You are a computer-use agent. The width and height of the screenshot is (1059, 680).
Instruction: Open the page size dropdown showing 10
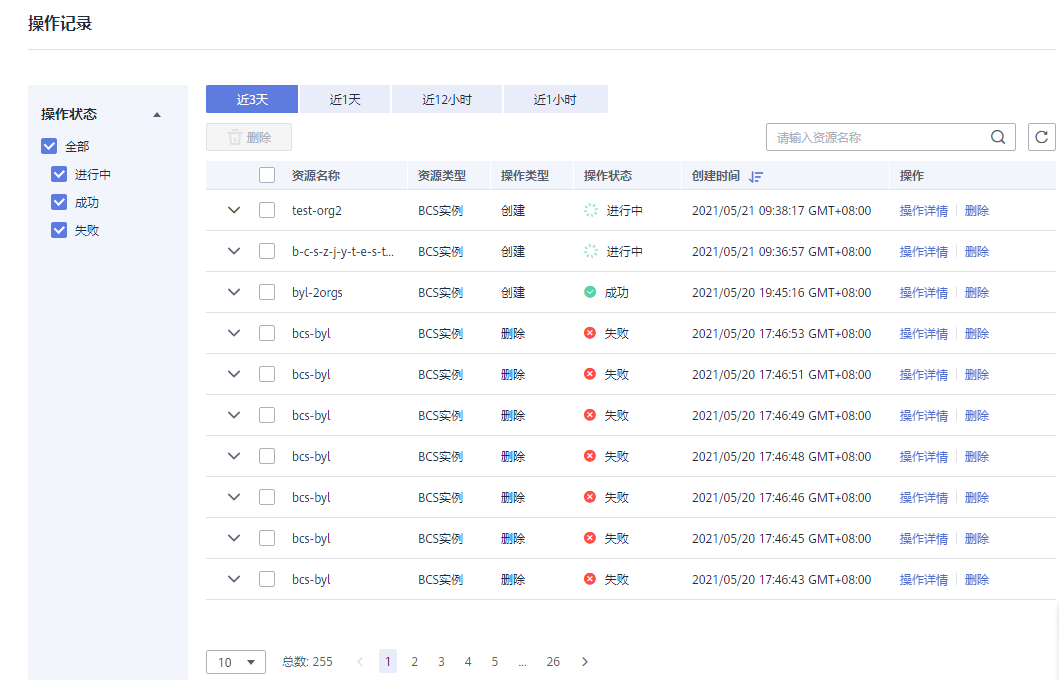click(236, 662)
